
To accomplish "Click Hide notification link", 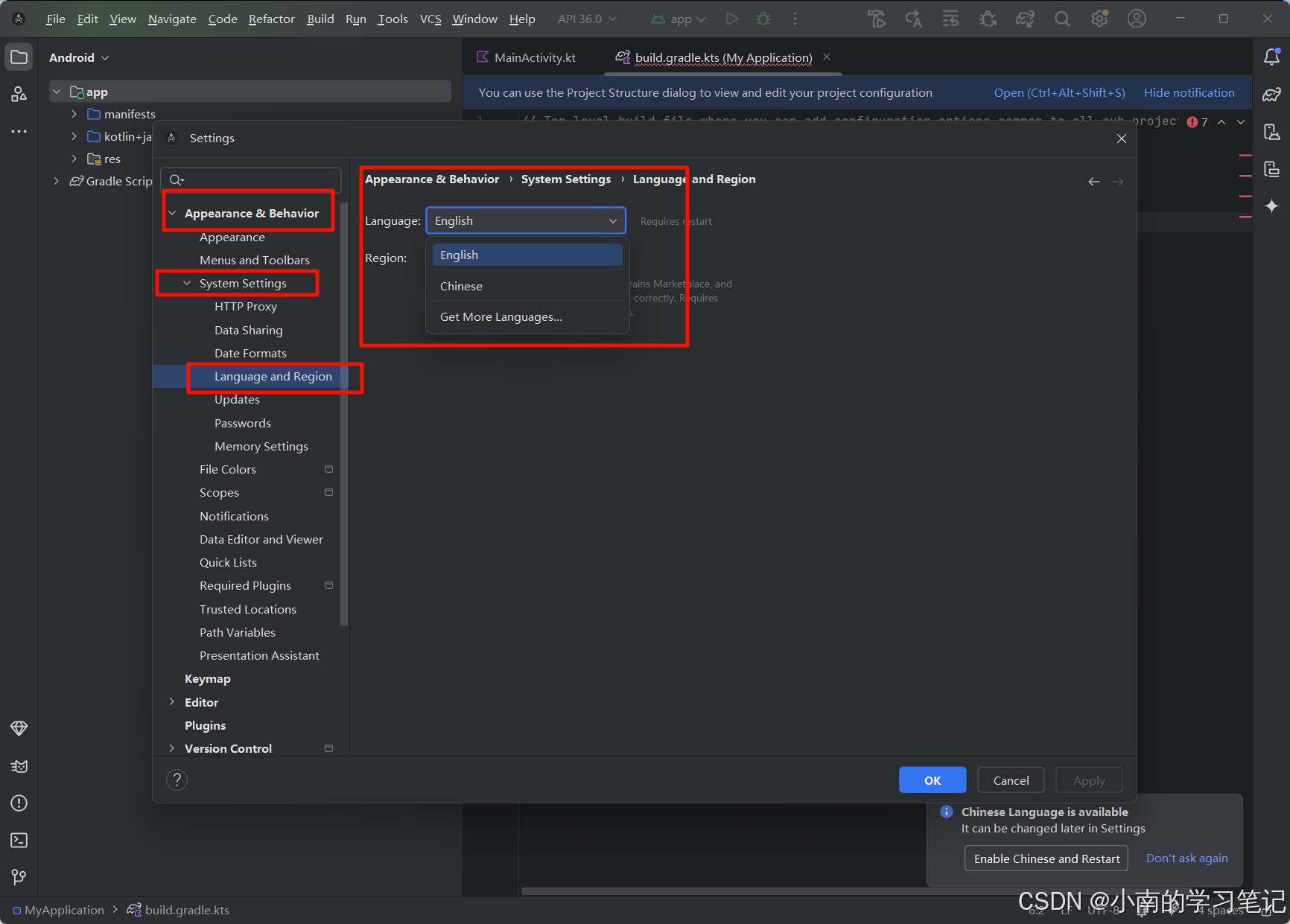I will click(1189, 92).
